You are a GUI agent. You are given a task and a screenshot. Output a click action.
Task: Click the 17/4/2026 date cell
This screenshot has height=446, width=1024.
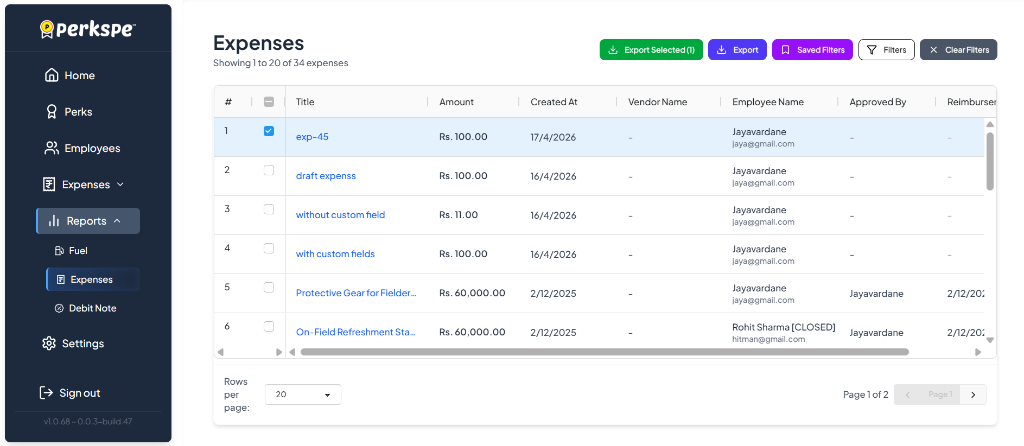[x=553, y=137]
